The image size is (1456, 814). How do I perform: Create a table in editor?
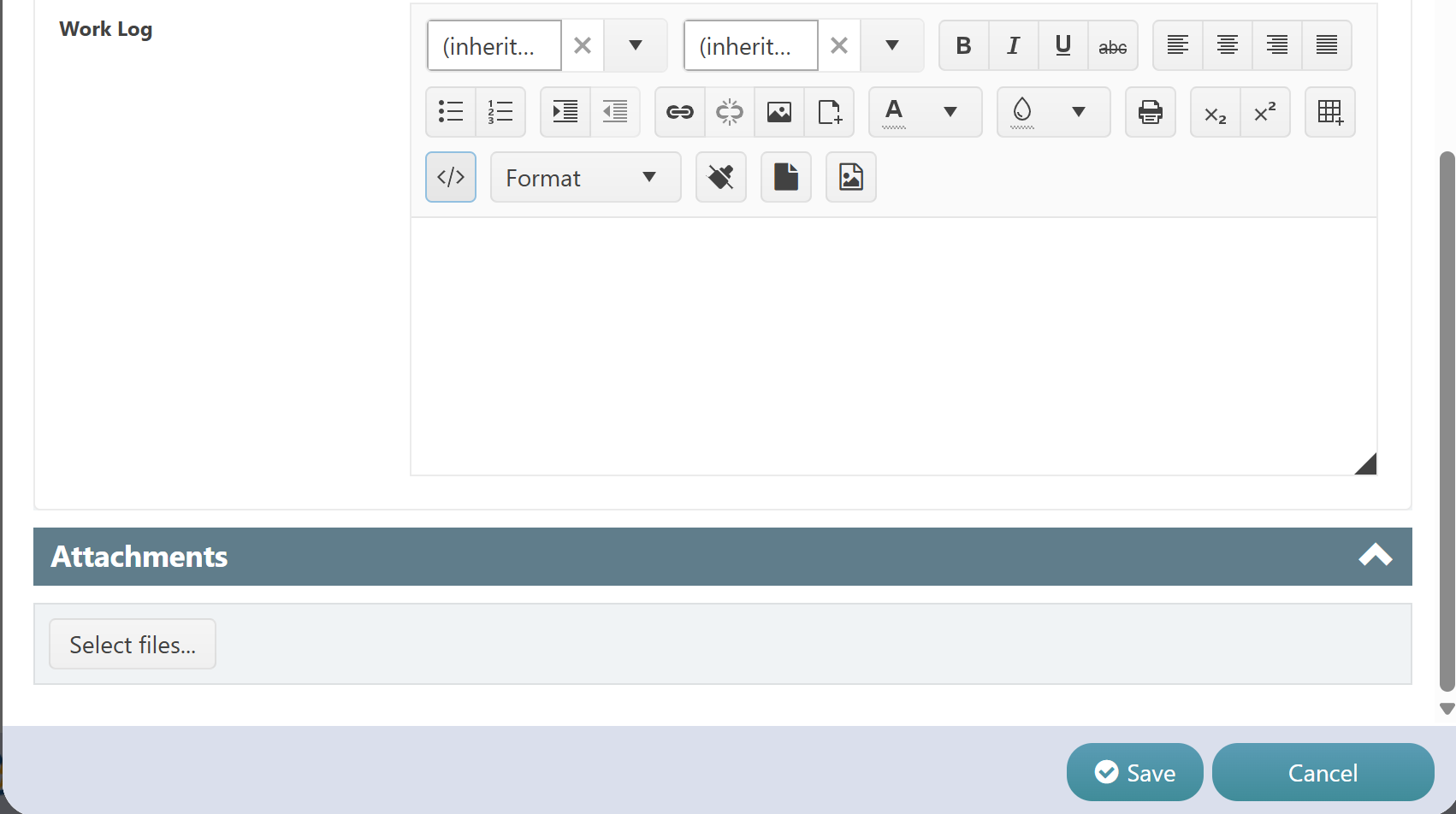[x=1329, y=112]
